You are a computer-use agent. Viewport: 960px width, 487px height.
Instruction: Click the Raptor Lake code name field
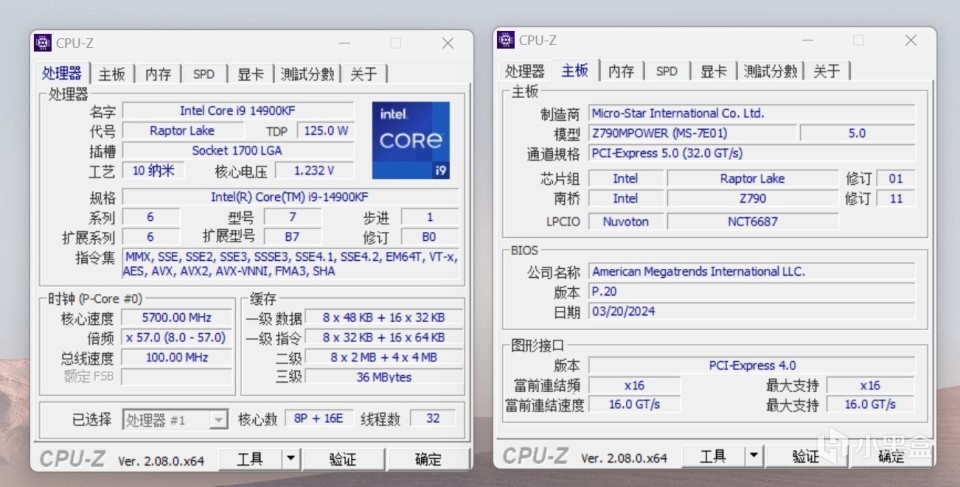click(182, 130)
